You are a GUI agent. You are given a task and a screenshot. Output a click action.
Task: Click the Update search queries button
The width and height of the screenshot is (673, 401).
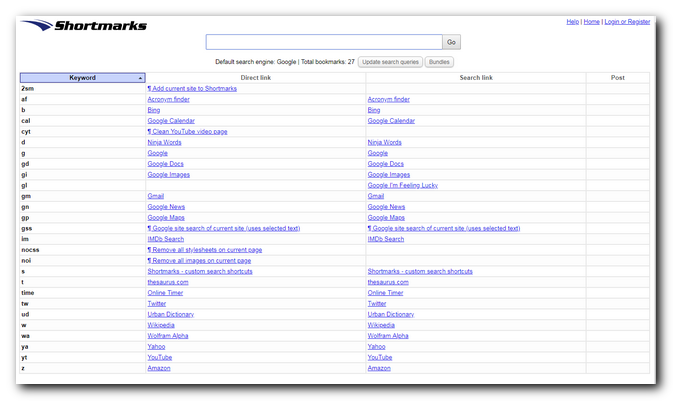click(390, 62)
